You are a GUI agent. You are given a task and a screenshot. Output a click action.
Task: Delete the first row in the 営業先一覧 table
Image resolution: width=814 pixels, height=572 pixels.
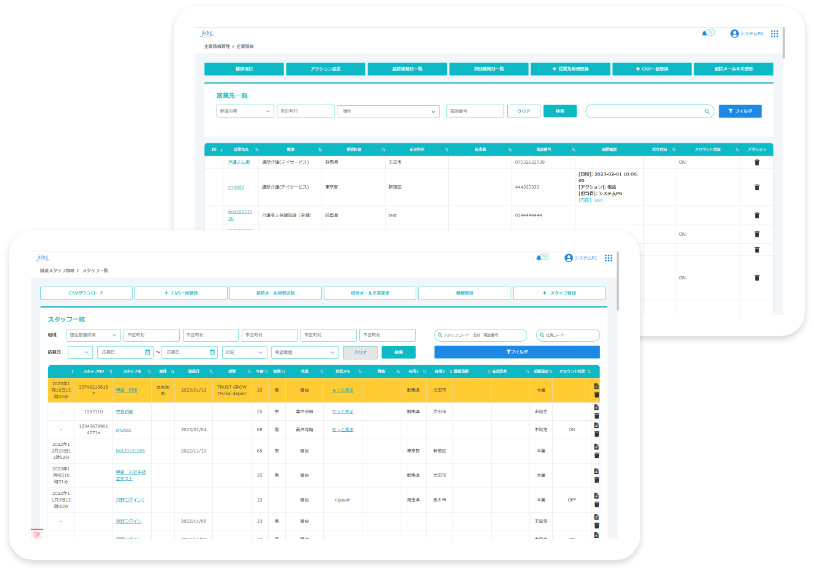757,161
